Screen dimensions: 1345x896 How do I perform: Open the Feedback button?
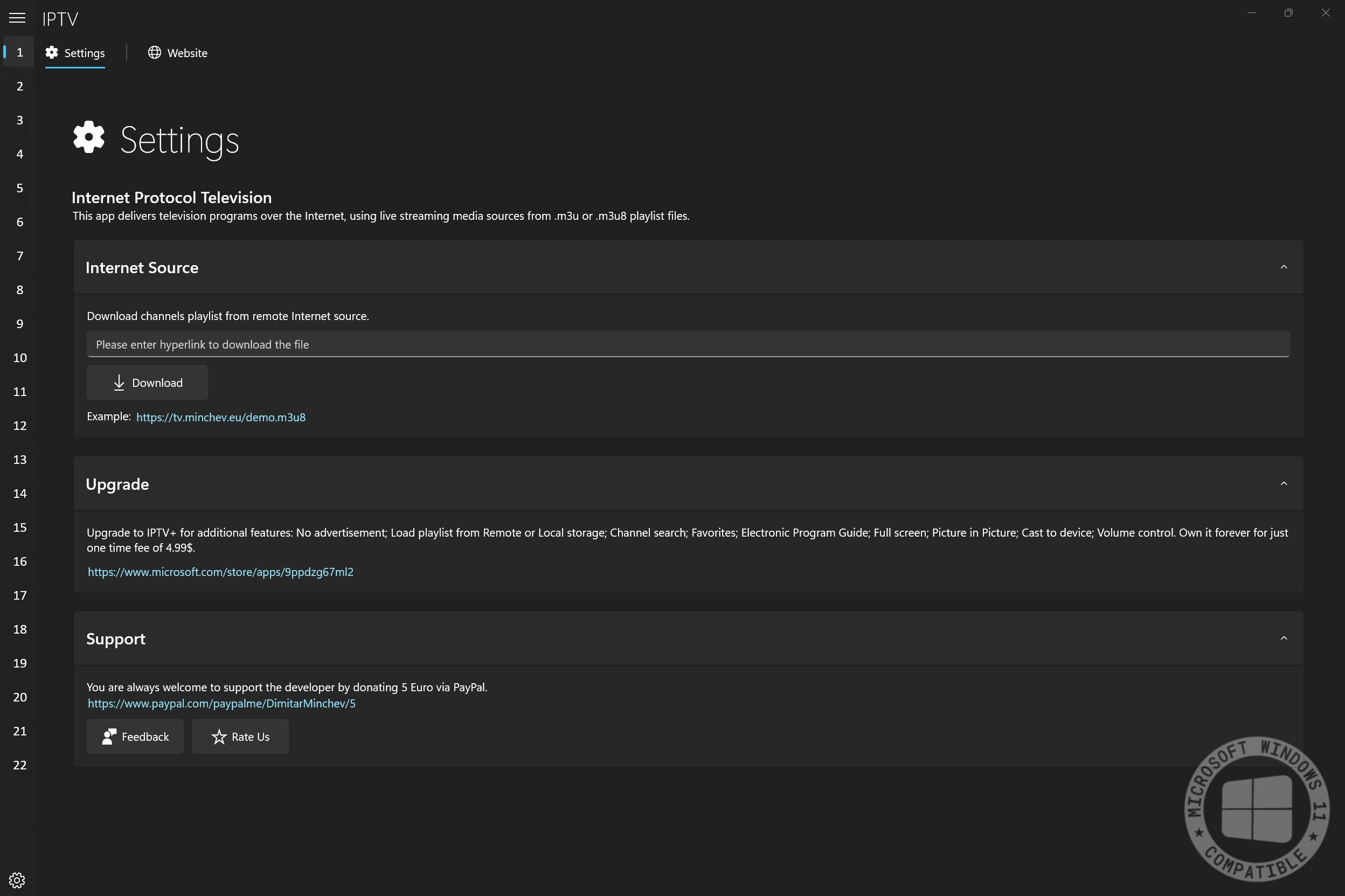[135, 737]
